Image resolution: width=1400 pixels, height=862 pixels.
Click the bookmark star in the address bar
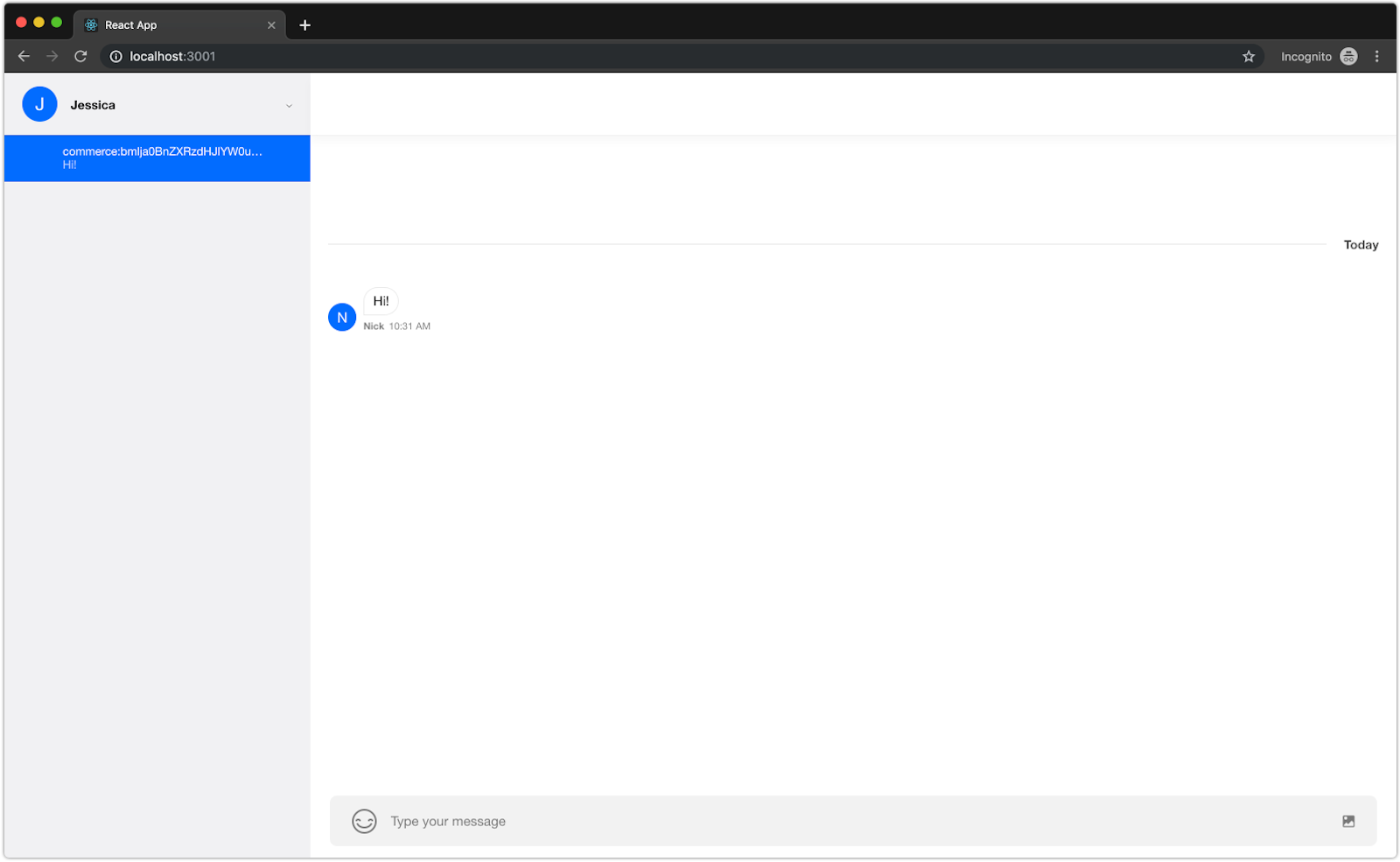tap(1249, 56)
